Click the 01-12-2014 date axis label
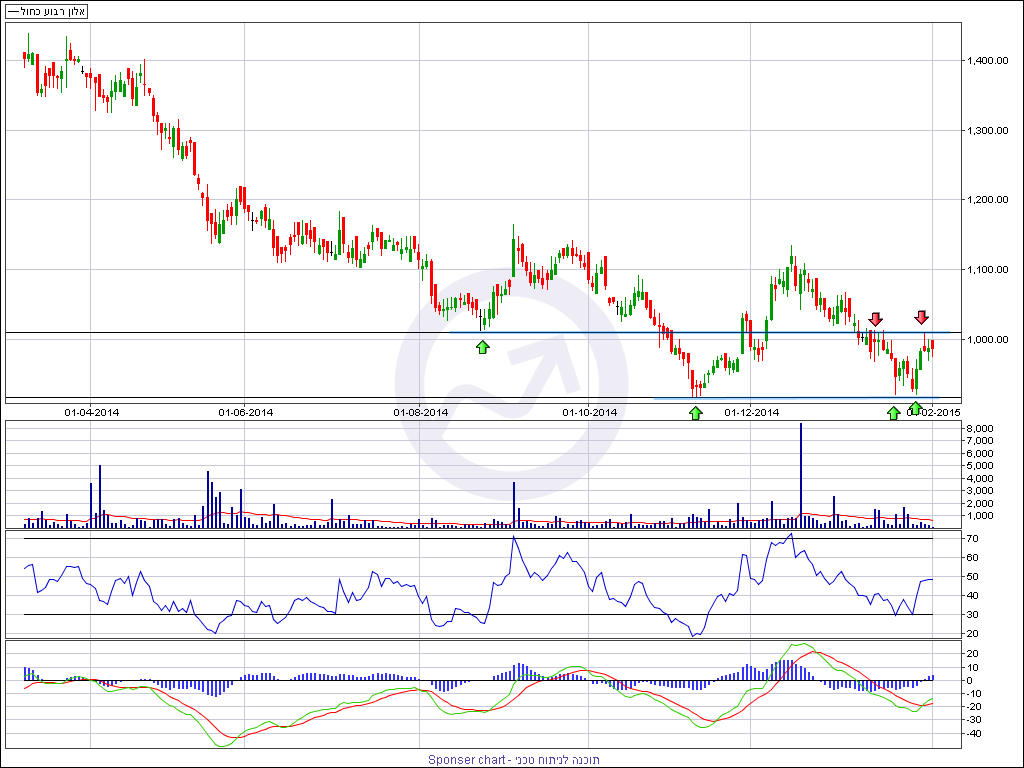Viewport: 1024px width, 768px height. tap(751, 412)
